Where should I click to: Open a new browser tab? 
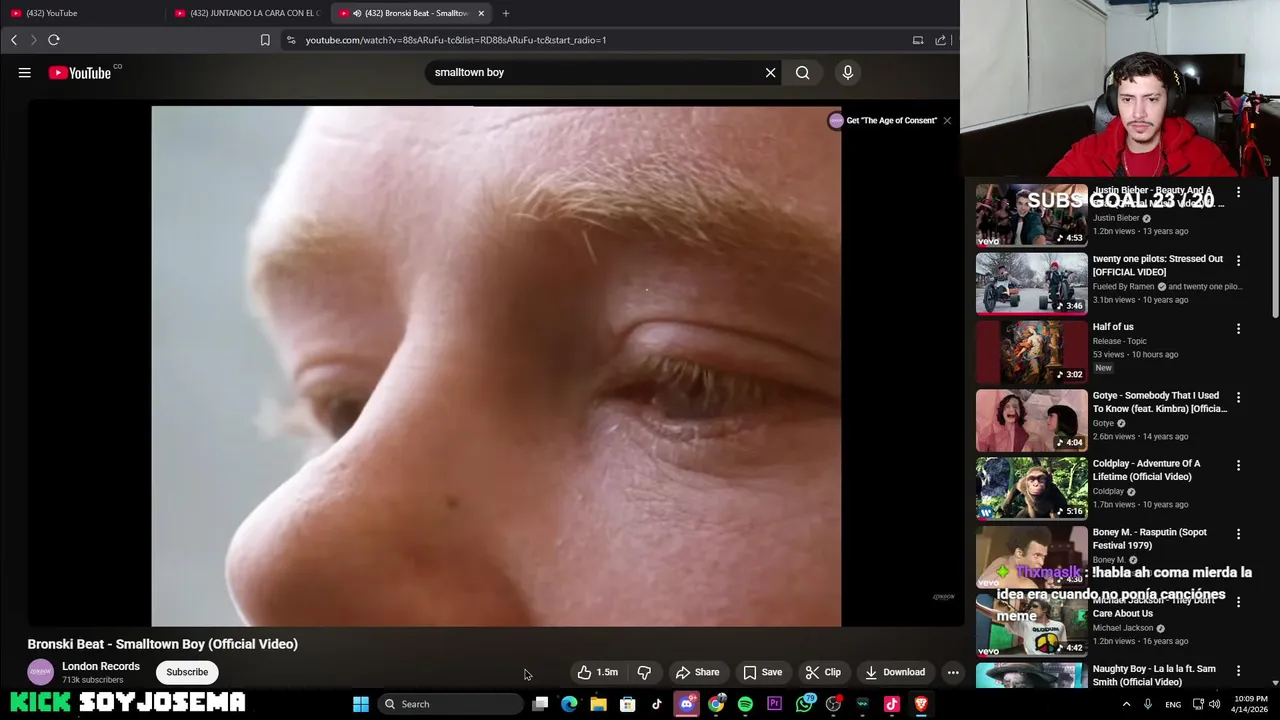pyautogui.click(x=506, y=13)
